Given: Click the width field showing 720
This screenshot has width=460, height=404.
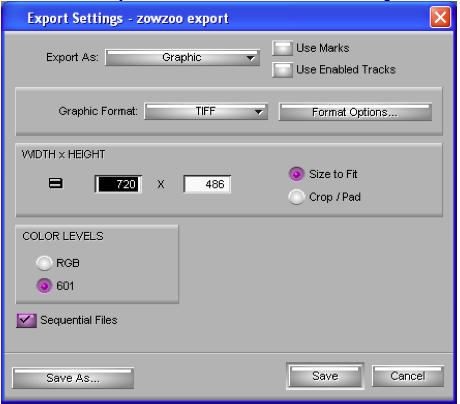Looking at the screenshot, I should [118, 184].
